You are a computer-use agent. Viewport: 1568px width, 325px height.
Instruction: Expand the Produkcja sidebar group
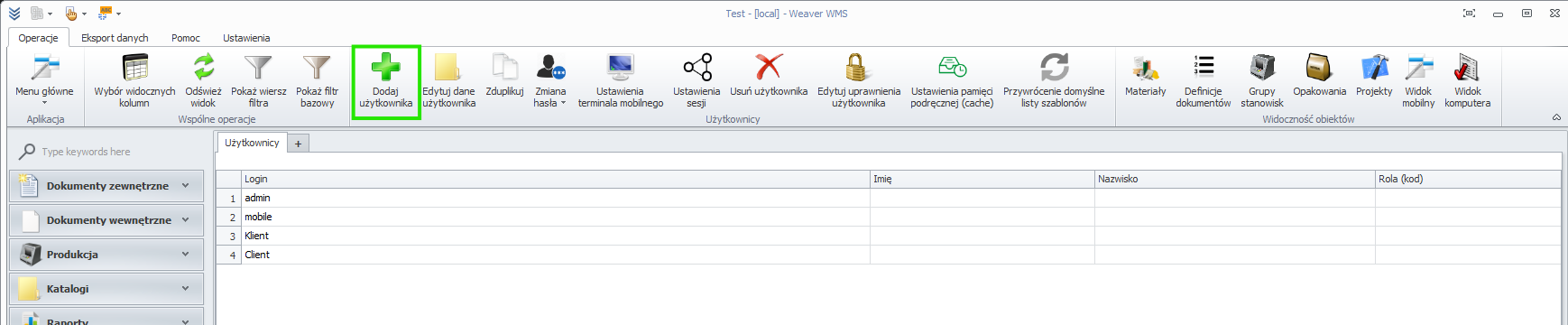[x=106, y=255]
